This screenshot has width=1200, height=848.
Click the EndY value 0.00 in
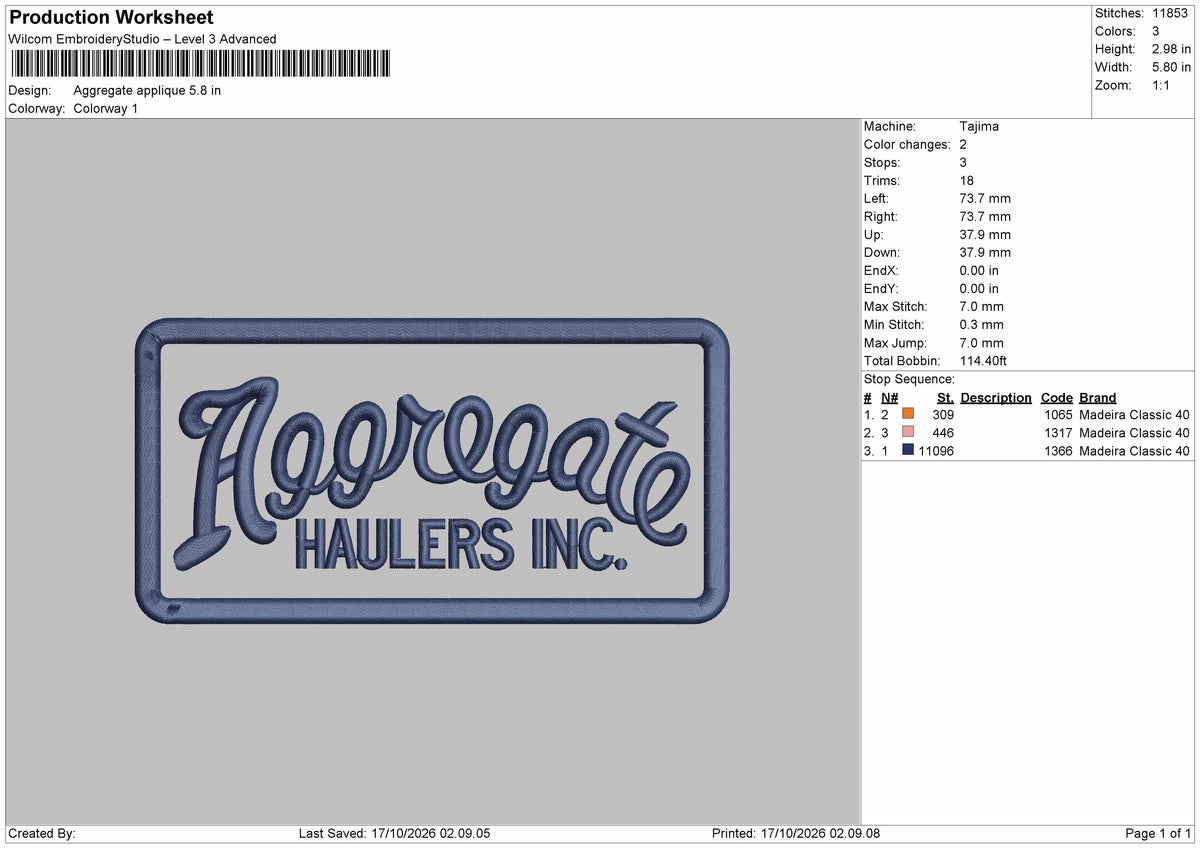pos(979,288)
